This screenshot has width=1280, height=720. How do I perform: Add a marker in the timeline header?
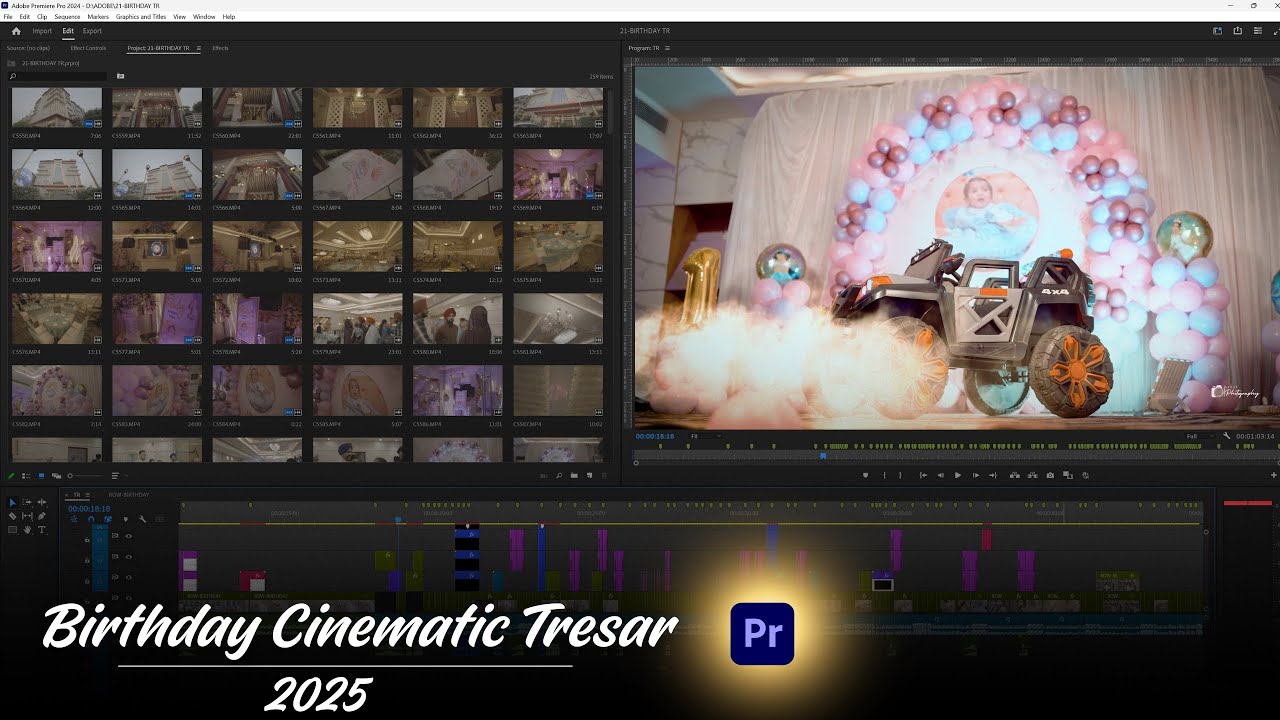[x=125, y=519]
